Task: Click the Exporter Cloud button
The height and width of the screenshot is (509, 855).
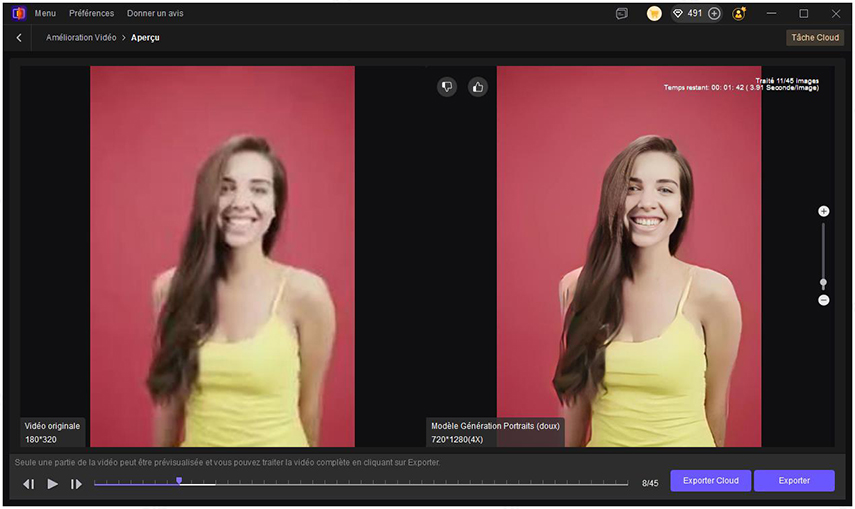Action: [x=710, y=481]
